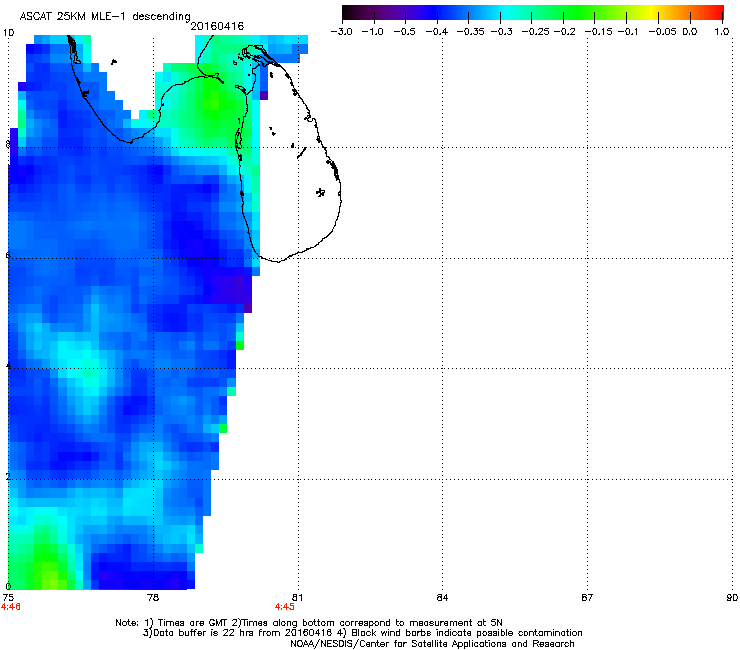
Task: Click the red time stamp 4:46
Action: (x=11, y=607)
